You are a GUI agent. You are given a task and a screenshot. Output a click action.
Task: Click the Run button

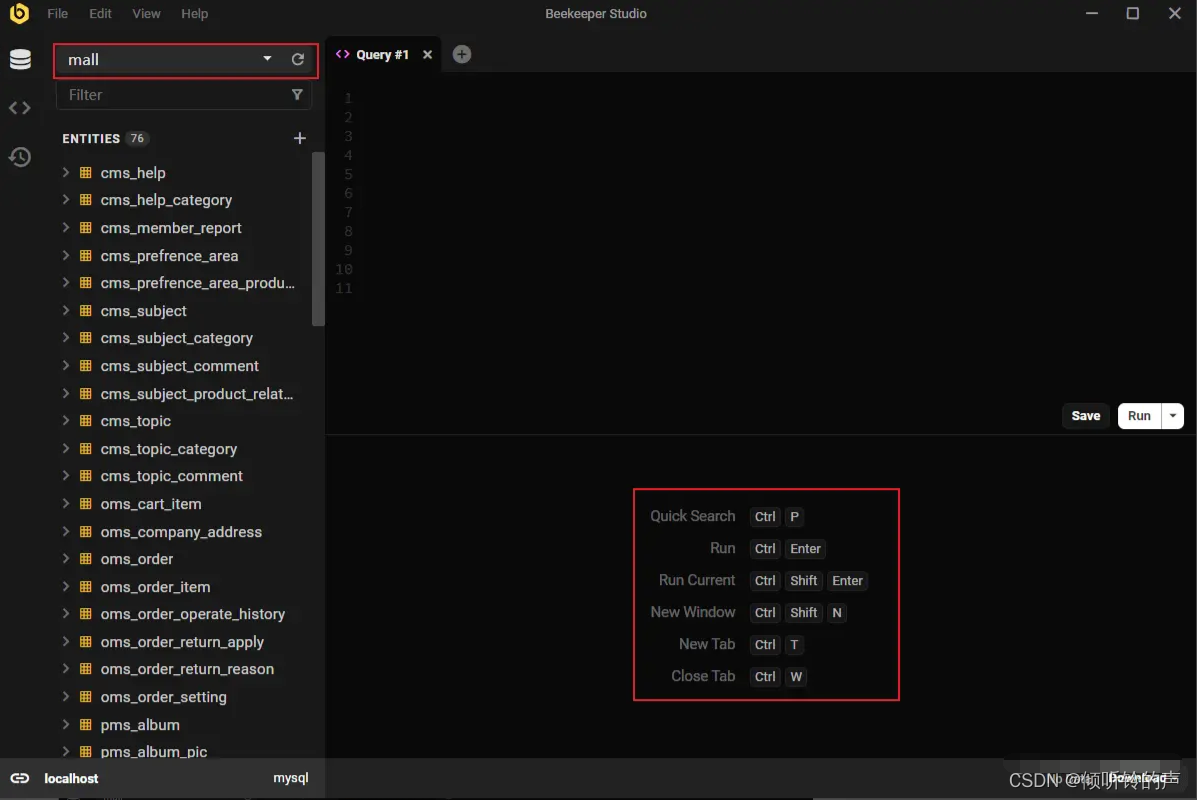[1139, 416]
